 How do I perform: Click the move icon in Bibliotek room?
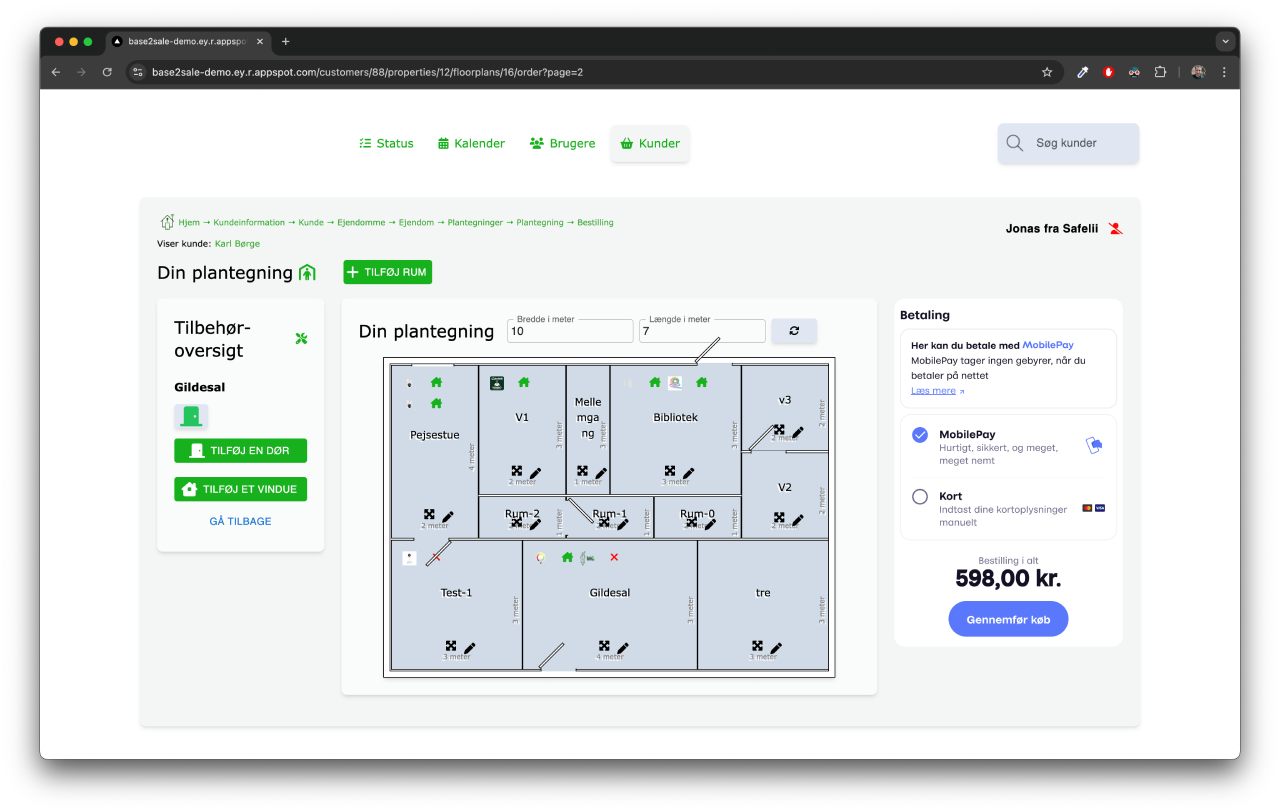[669, 471]
